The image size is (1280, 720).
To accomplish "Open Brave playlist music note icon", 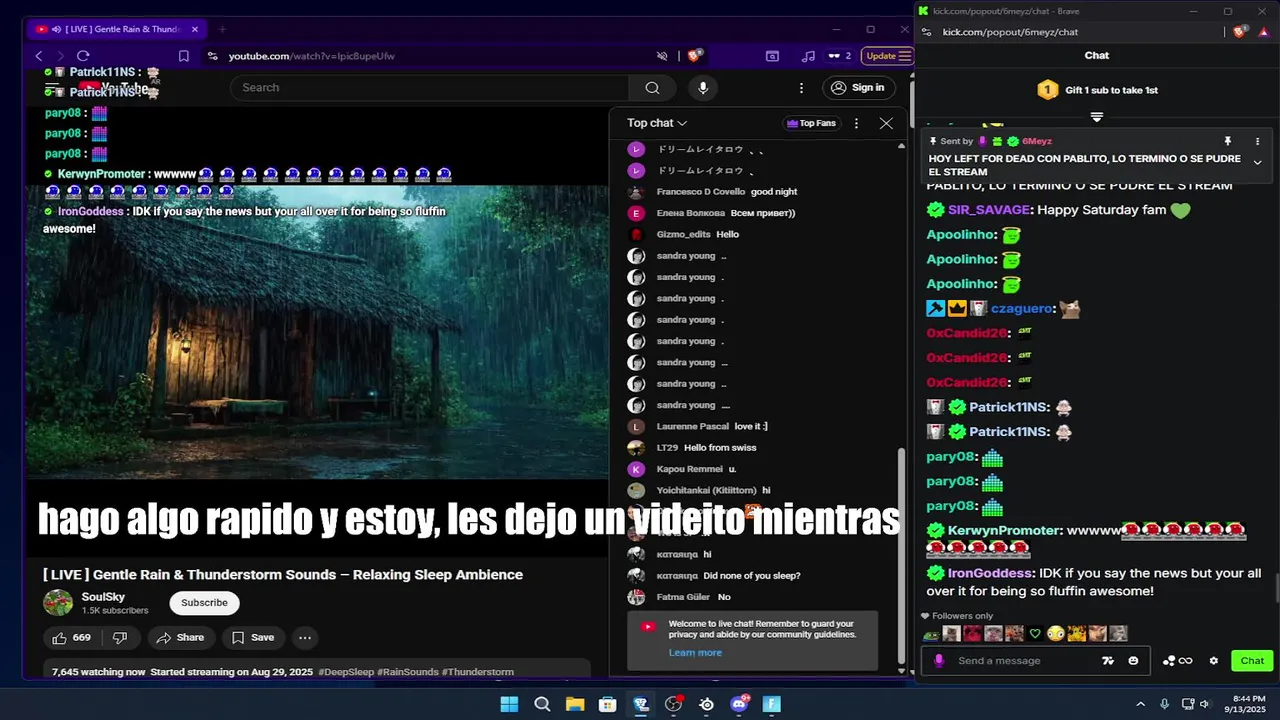I will 808,56.
